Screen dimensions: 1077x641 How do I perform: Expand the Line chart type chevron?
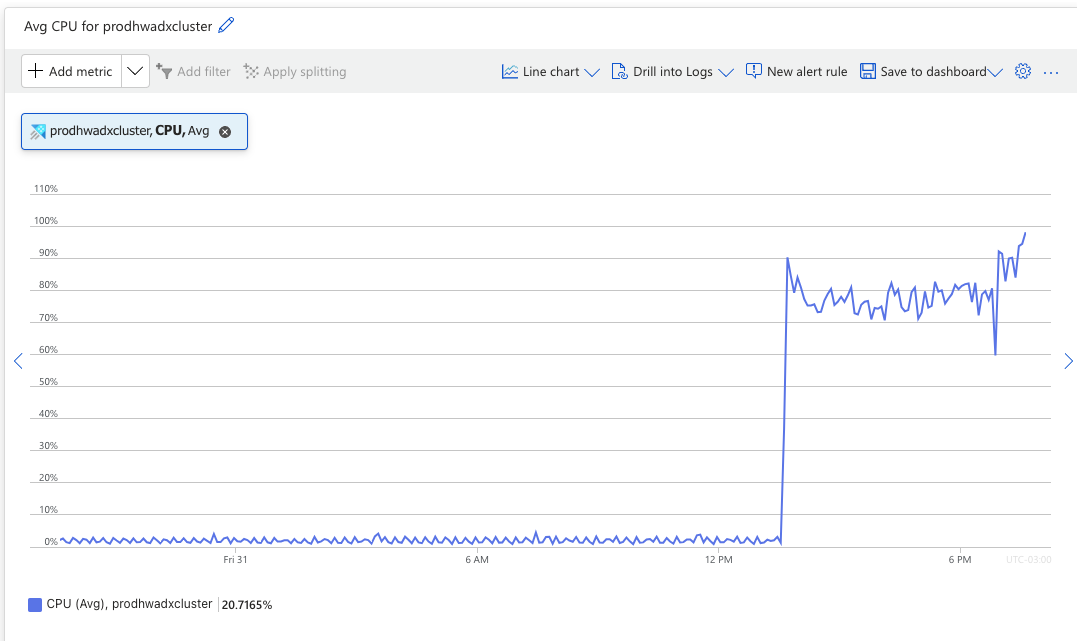point(592,72)
